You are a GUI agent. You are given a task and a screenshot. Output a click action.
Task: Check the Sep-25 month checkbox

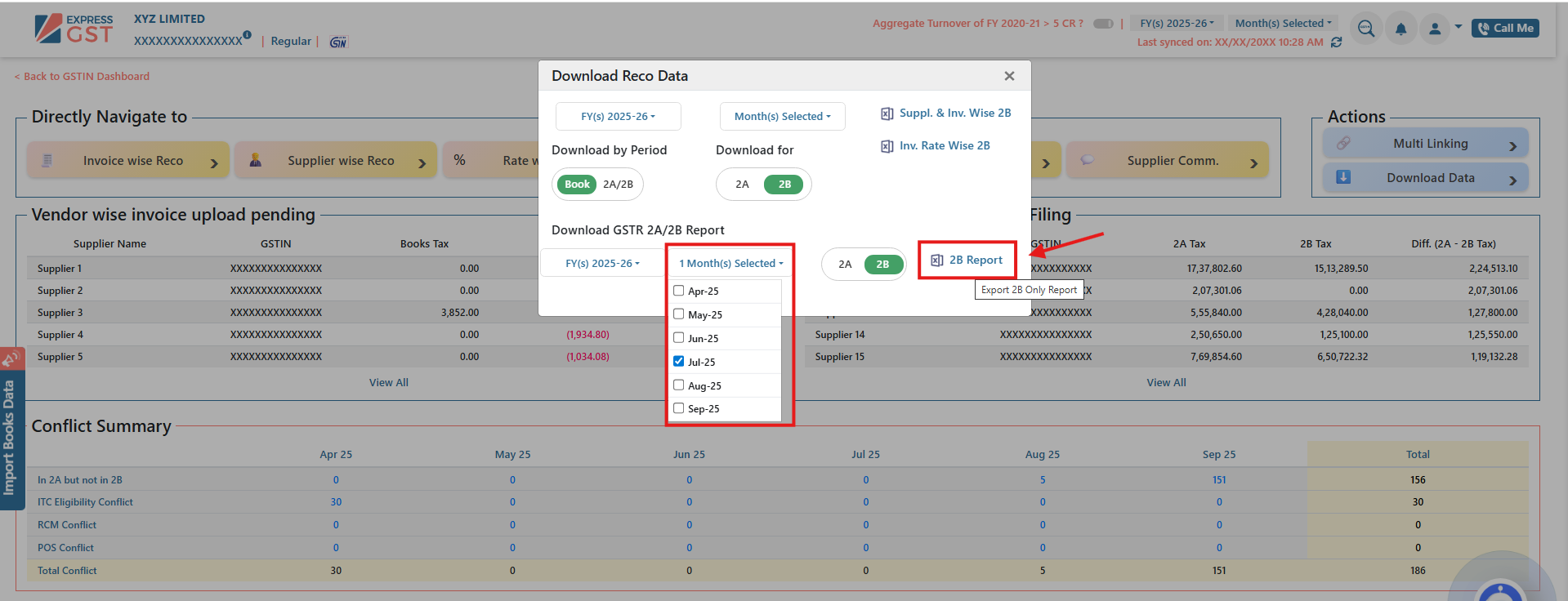pos(678,408)
